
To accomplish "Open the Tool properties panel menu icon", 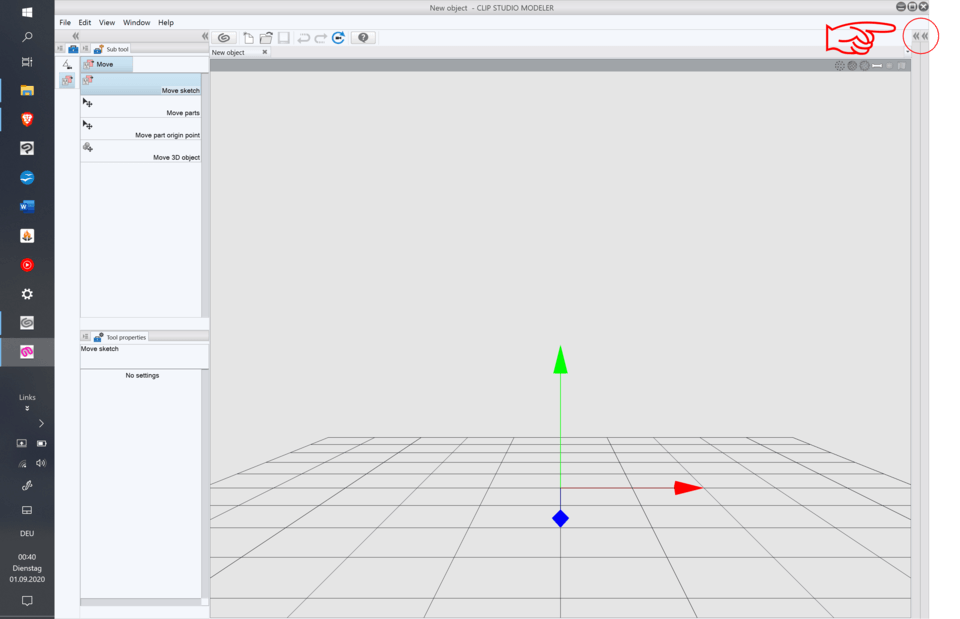I will tap(85, 337).
